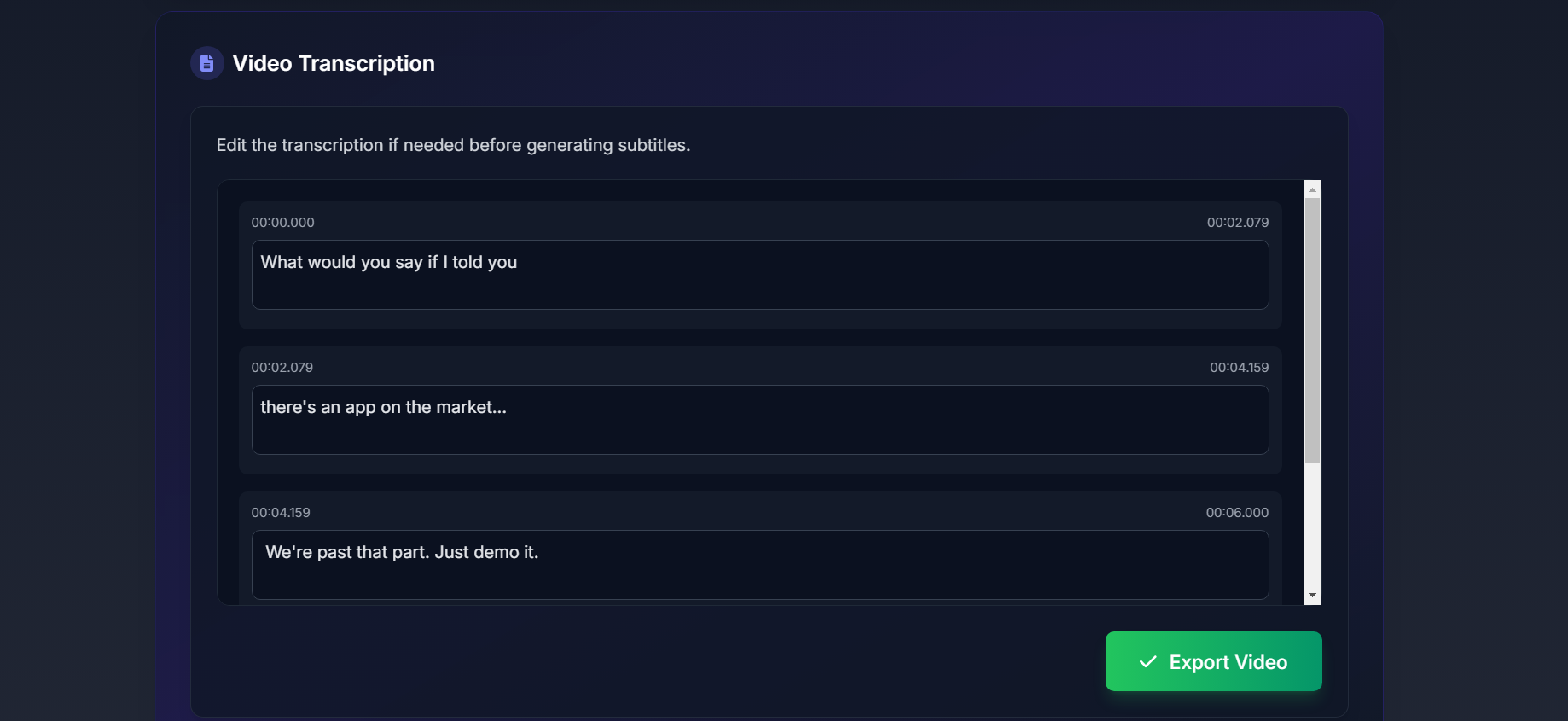Viewport: 1568px width, 721px height.
Task: Click the "told you" words in first segment
Action: pos(485,262)
